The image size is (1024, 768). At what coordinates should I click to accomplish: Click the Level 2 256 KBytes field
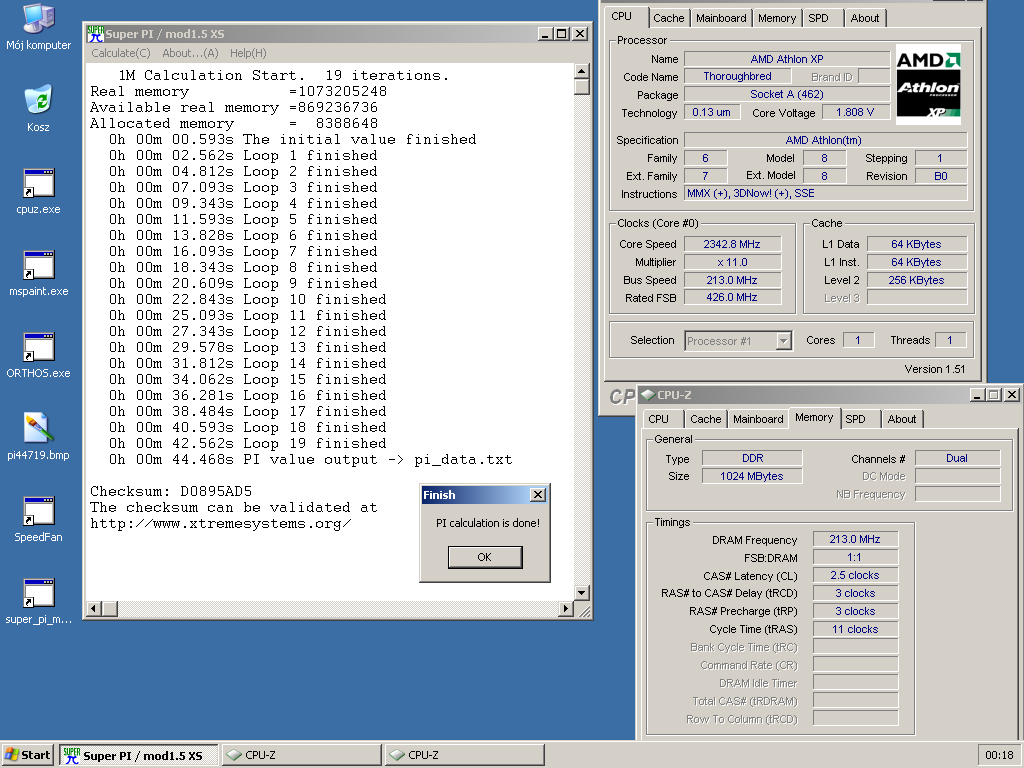pyautogui.click(x=916, y=280)
